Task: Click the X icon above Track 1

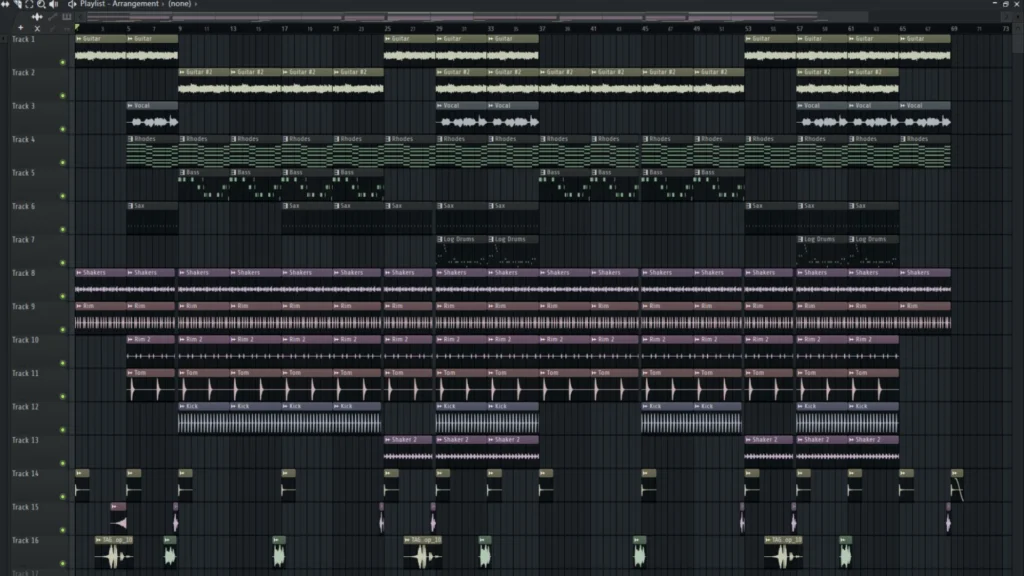Action: point(37,28)
